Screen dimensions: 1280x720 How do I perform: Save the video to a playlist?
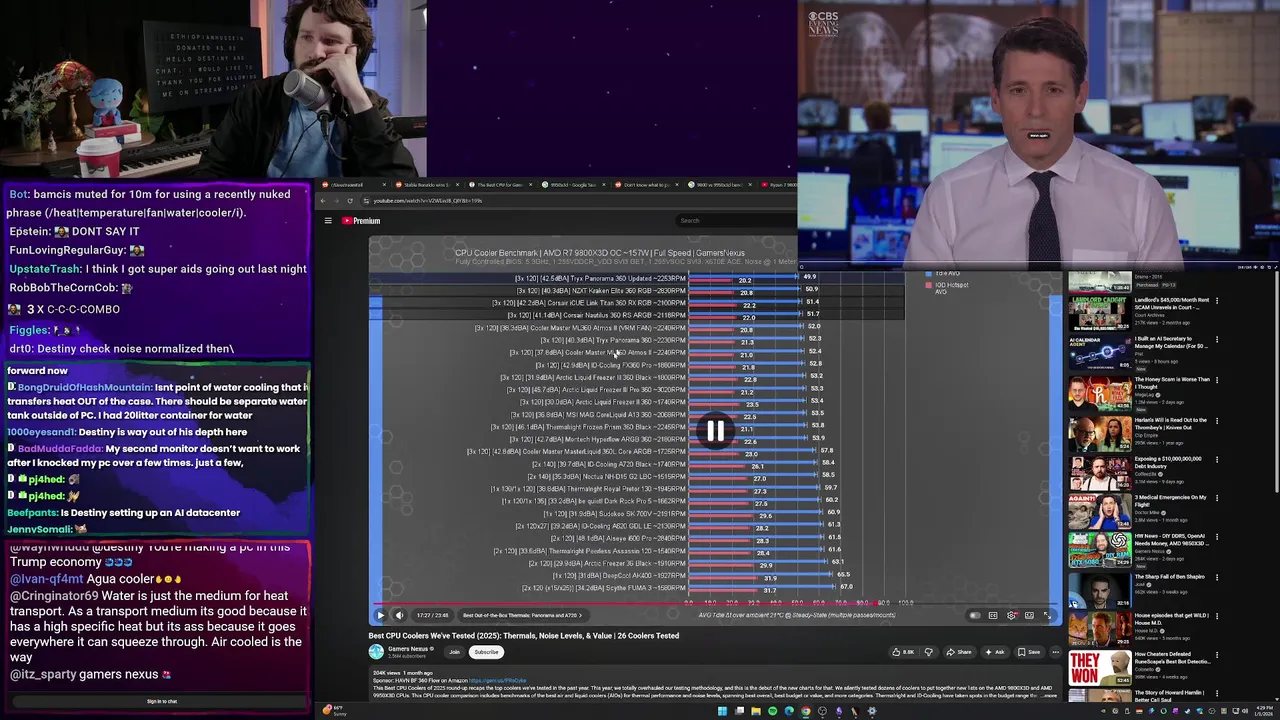click(x=1029, y=652)
